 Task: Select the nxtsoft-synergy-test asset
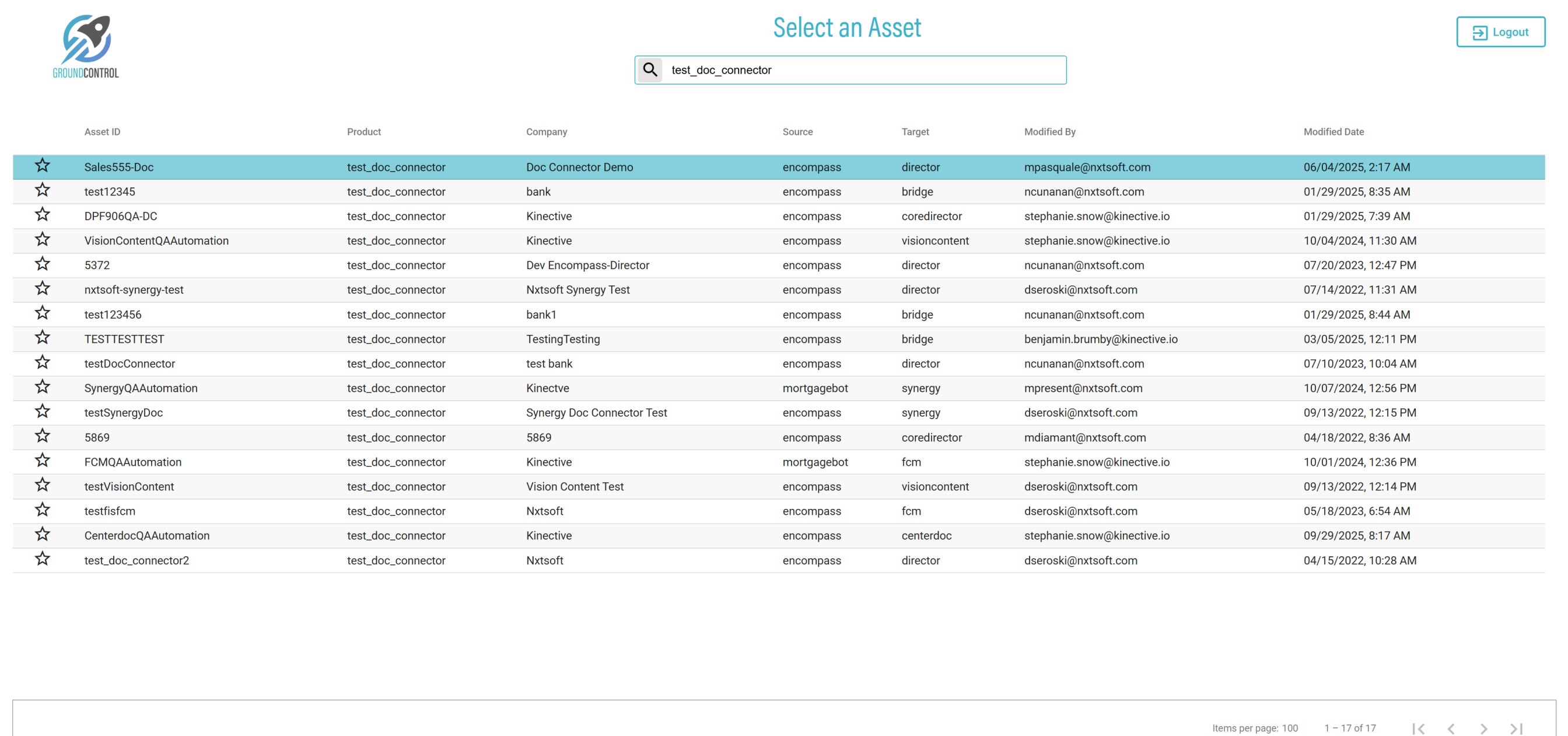(134, 290)
